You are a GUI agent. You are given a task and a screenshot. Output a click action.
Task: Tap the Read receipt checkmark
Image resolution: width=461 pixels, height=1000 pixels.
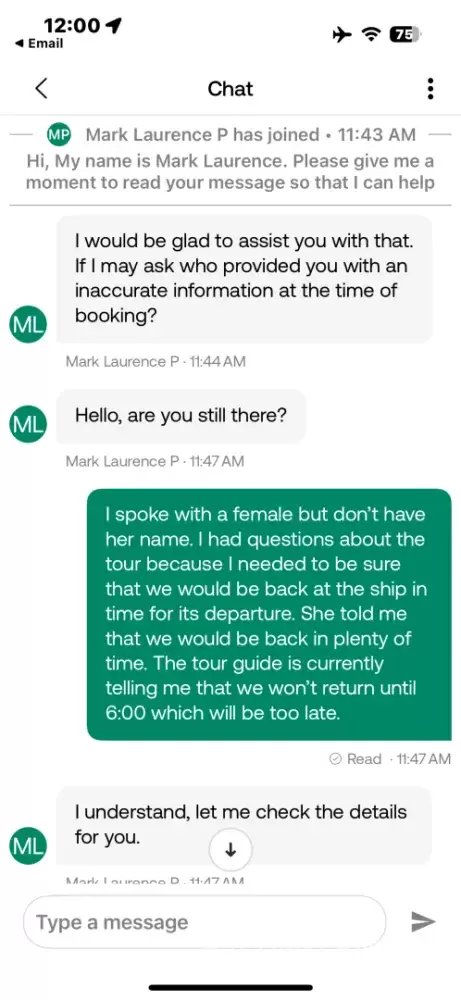coord(335,759)
